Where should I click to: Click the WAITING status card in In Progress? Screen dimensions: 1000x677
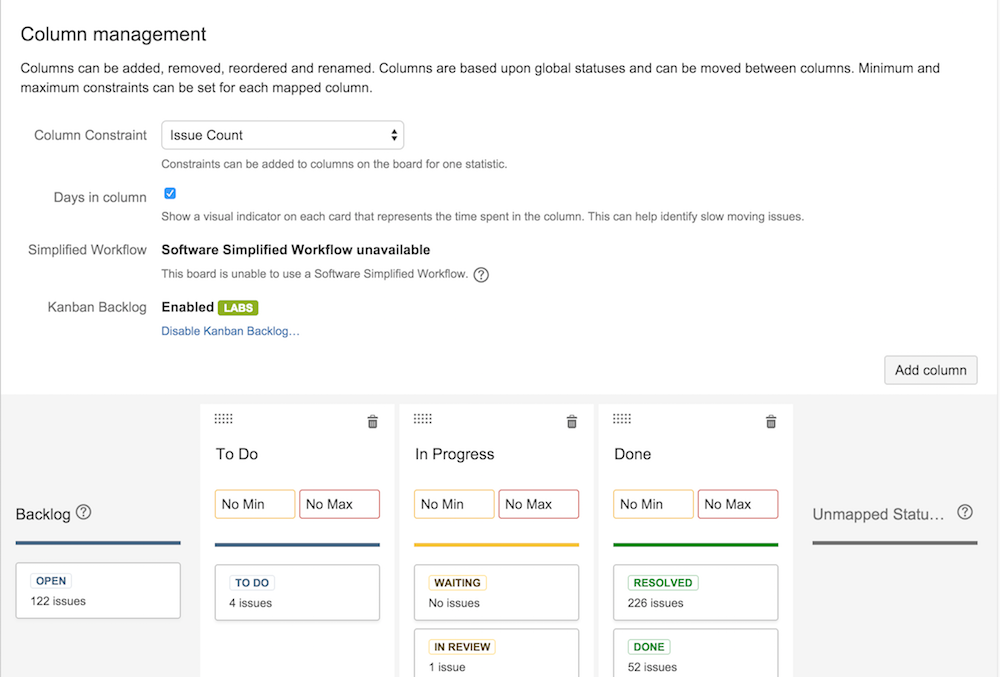pyautogui.click(x=496, y=592)
